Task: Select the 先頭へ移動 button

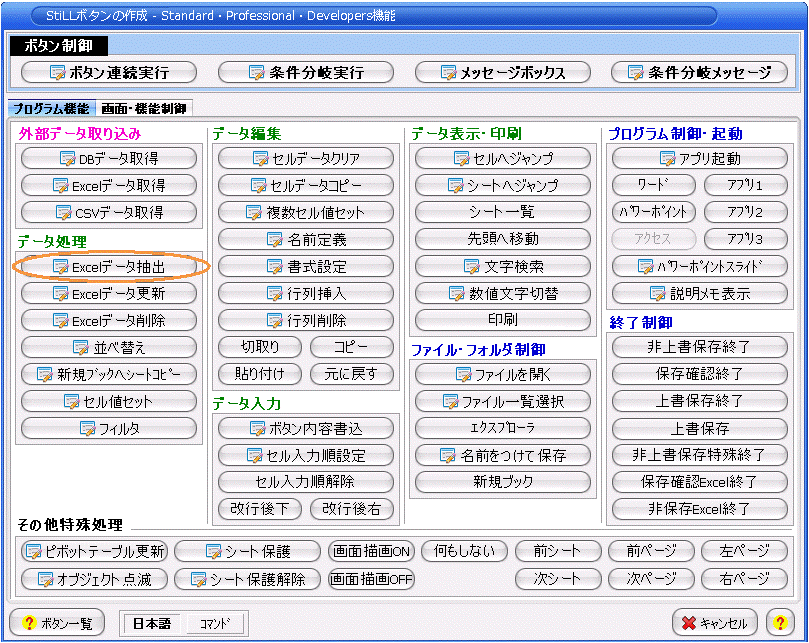Action: [503, 239]
